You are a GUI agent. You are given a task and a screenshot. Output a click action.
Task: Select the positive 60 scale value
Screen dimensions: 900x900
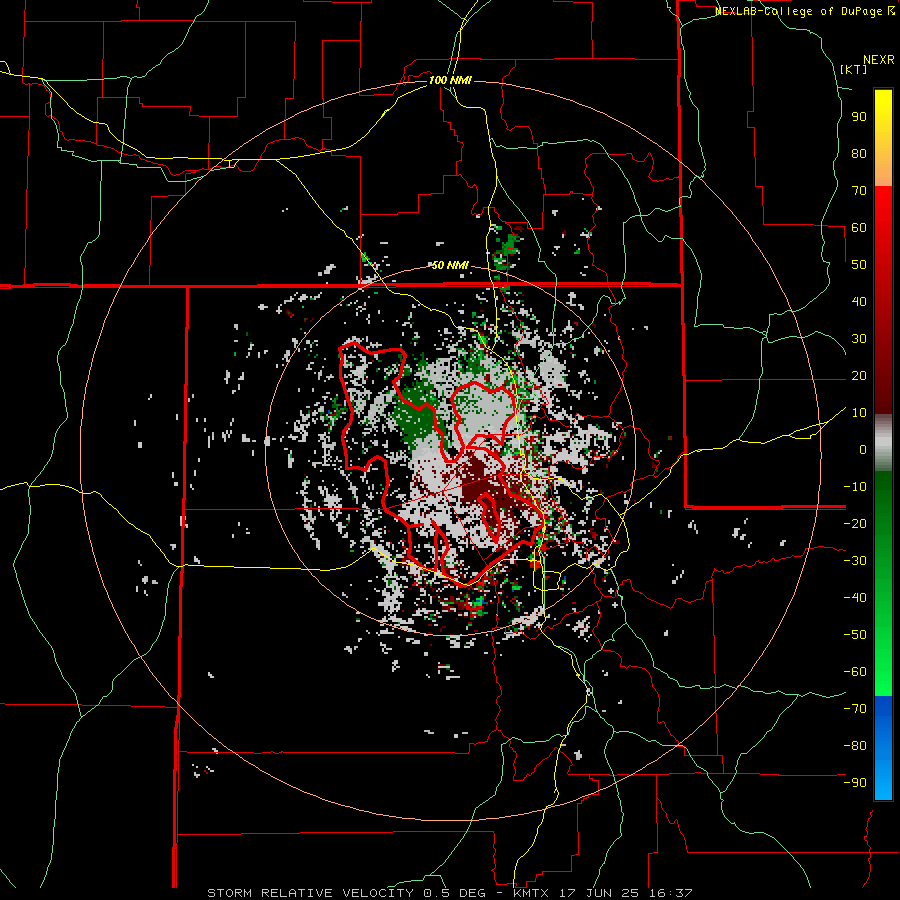[x=859, y=227]
